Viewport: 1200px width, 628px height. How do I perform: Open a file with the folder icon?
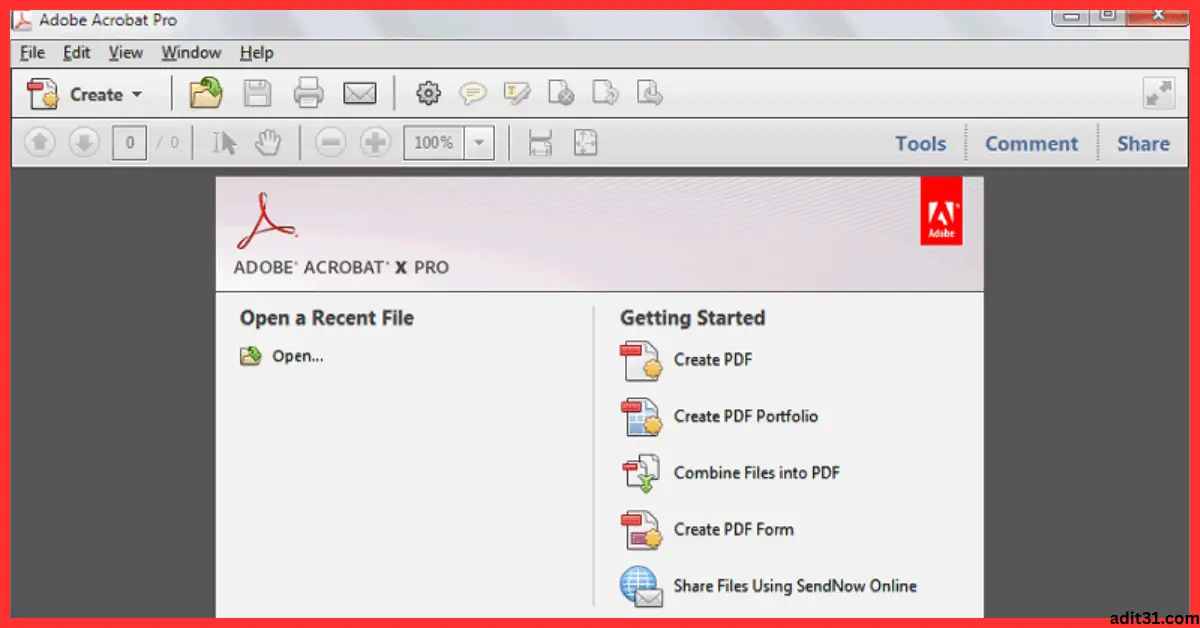pos(205,93)
